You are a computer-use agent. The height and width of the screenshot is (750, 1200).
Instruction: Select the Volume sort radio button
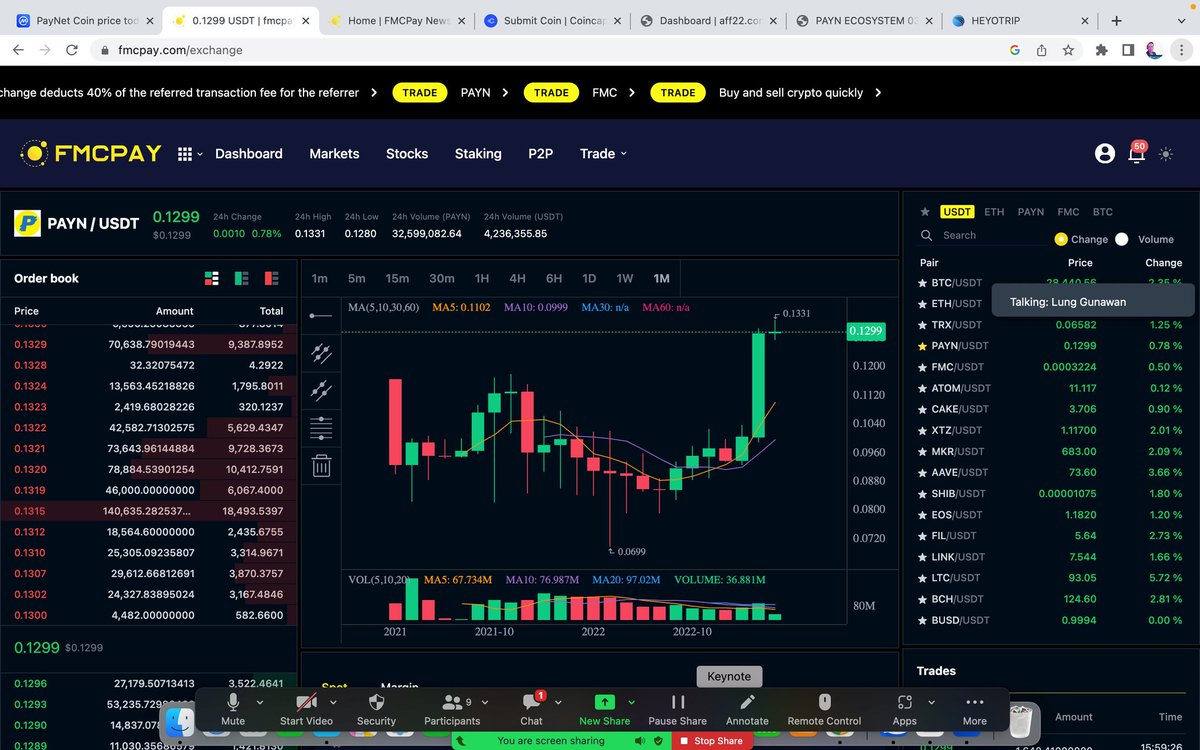(1121, 239)
